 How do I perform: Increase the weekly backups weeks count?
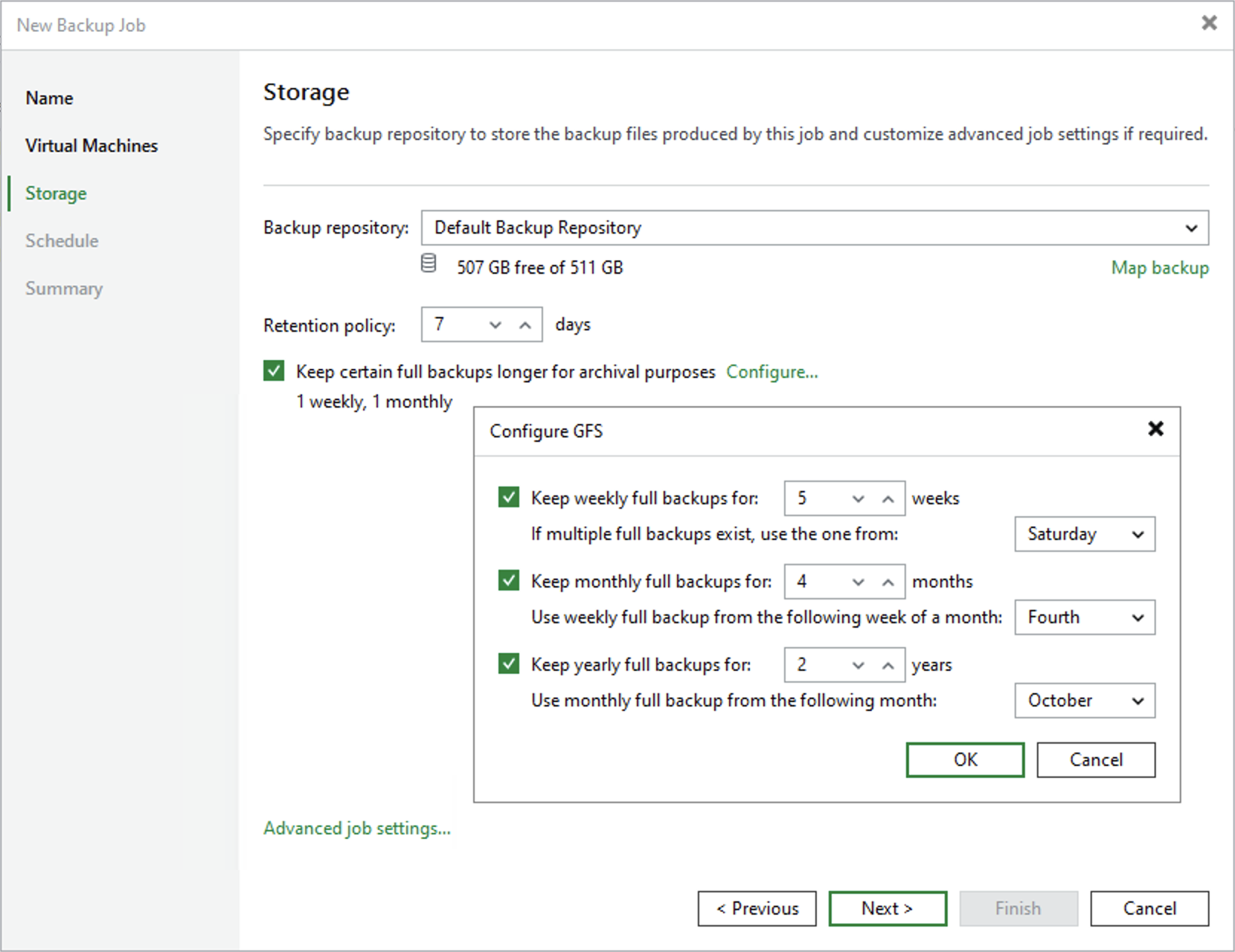pyautogui.click(x=888, y=499)
